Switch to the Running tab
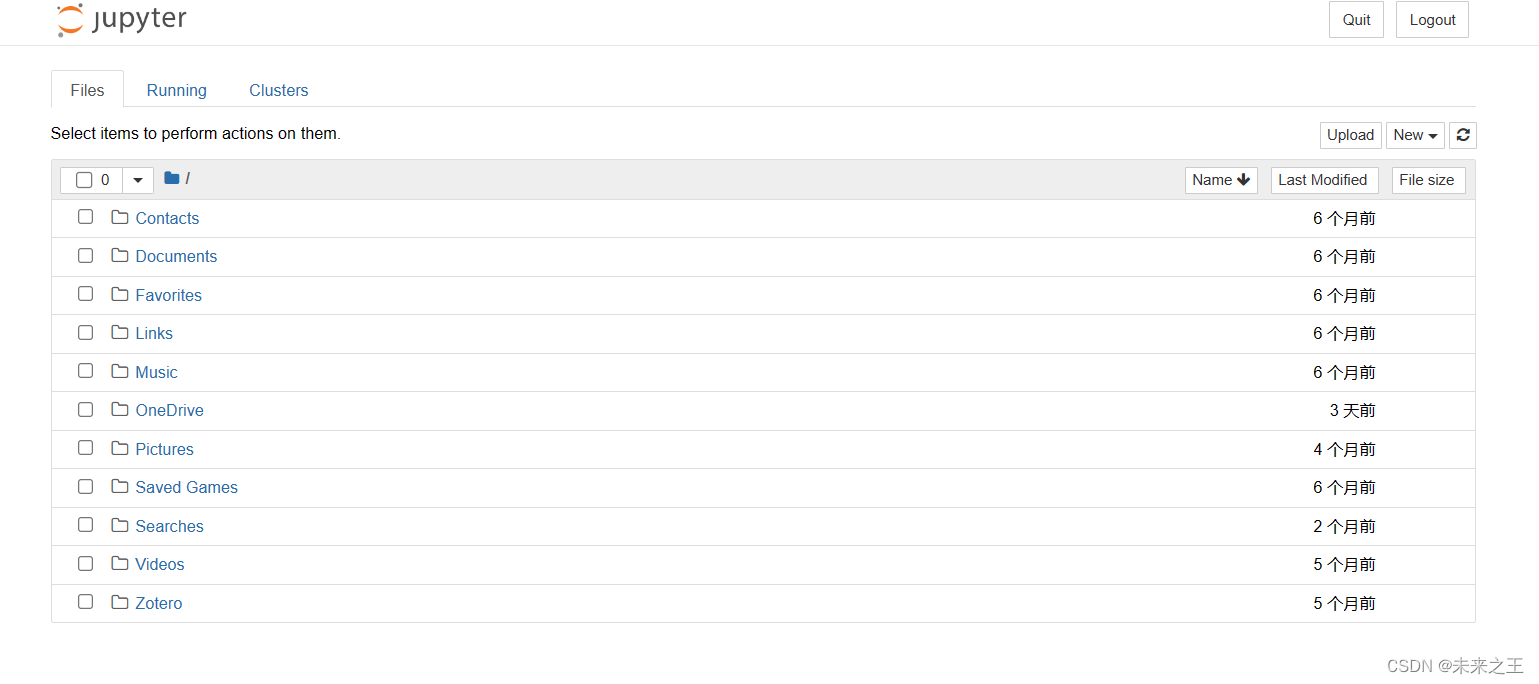 176,90
